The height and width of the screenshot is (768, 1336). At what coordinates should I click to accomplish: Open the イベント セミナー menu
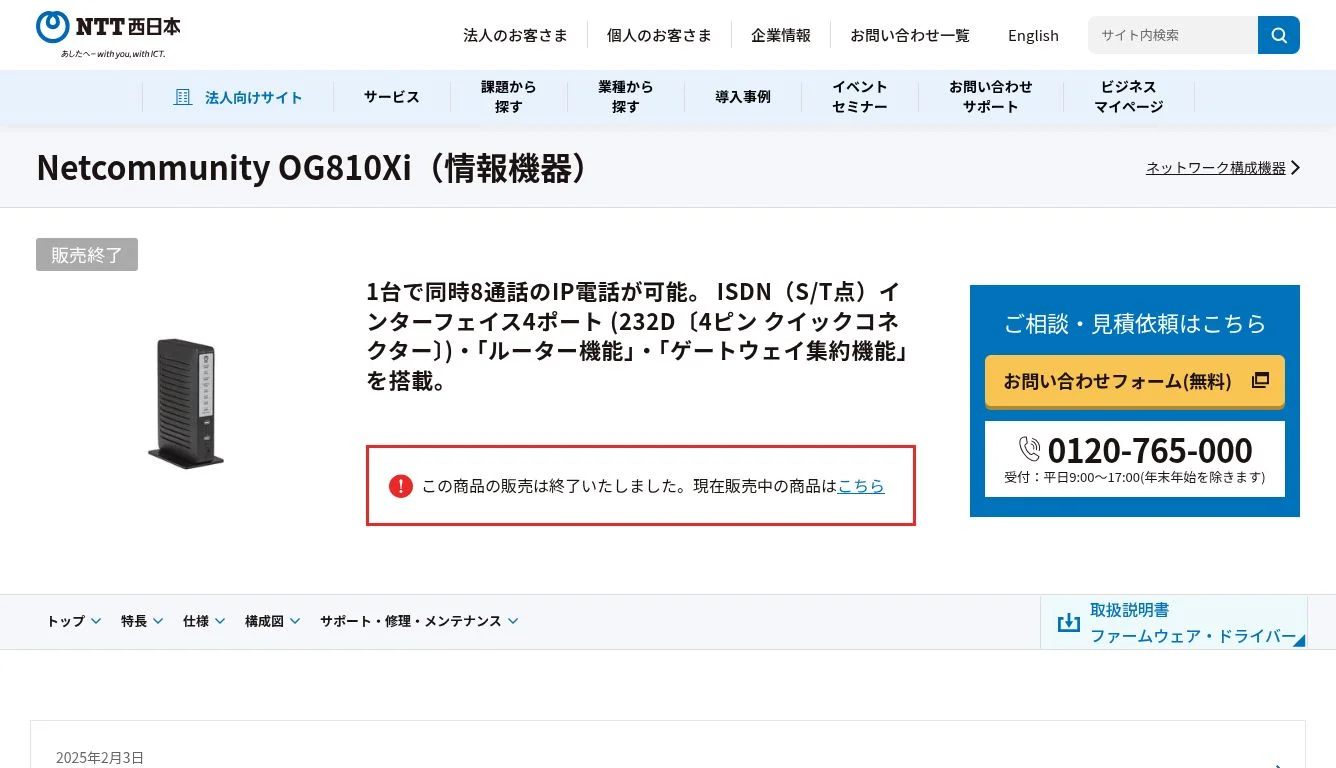click(859, 97)
